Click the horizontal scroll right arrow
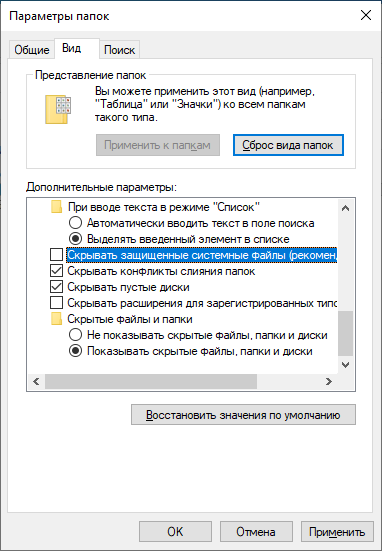 (329, 381)
